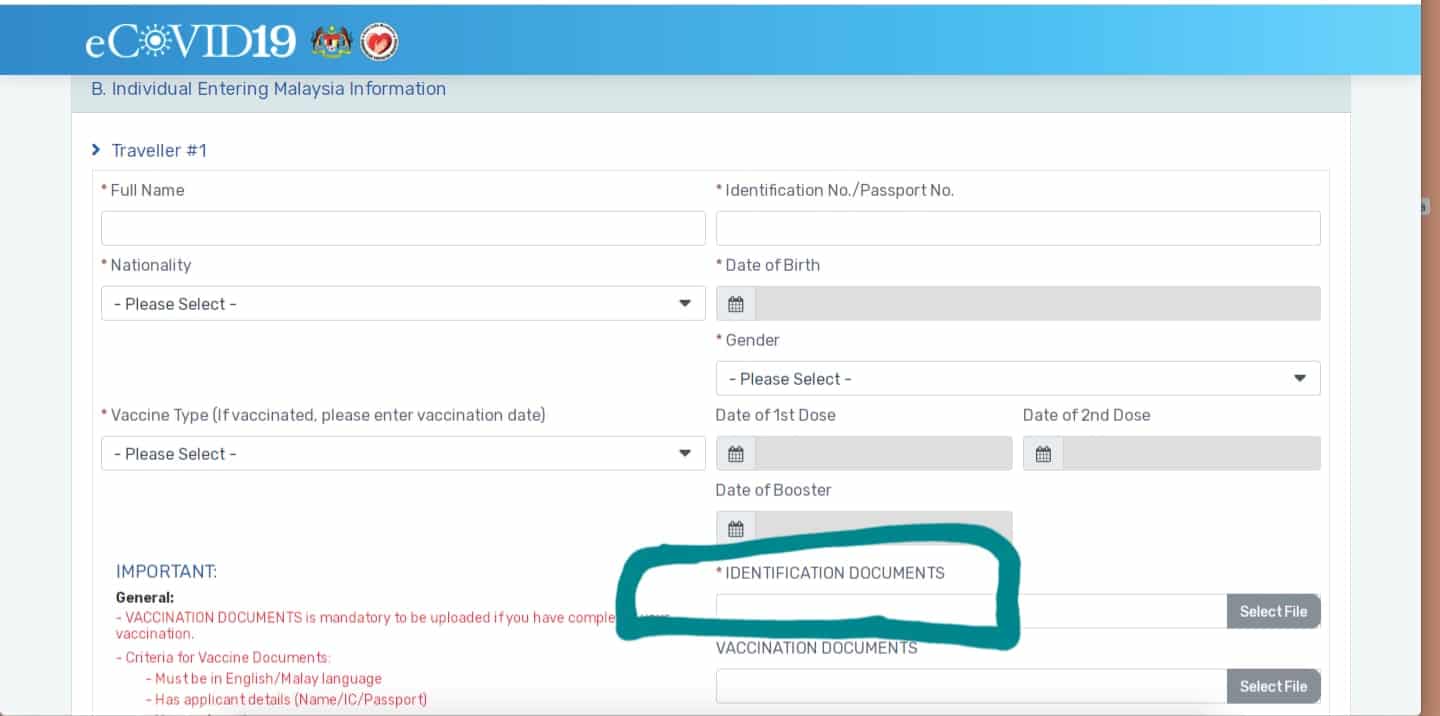Image resolution: width=1440 pixels, height=716 pixels.
Task: Focus the Identification No./Passport No. field
Action: pos(1018,228)
